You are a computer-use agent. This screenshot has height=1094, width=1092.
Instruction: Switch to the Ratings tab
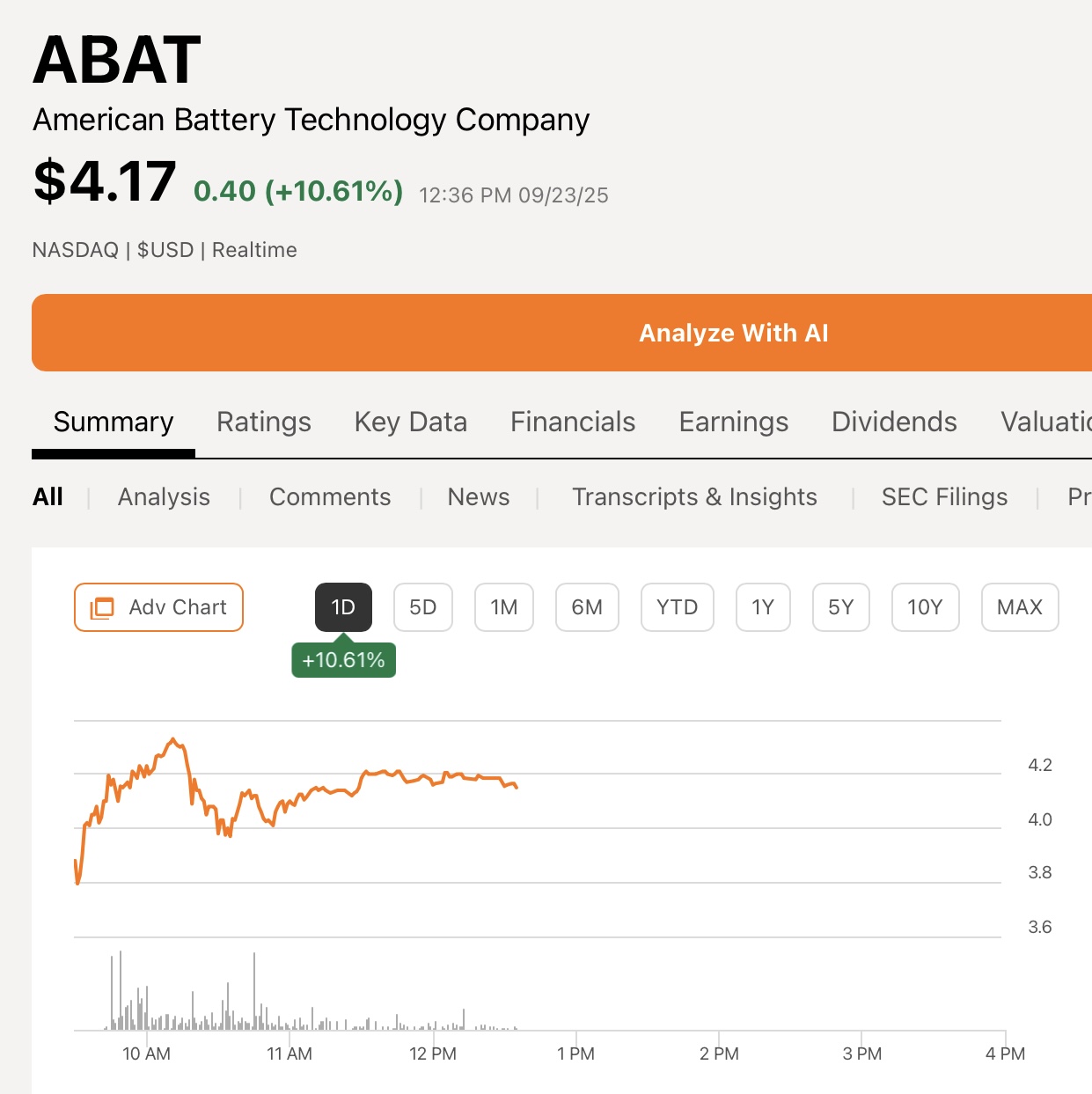[x=264, y=422]
